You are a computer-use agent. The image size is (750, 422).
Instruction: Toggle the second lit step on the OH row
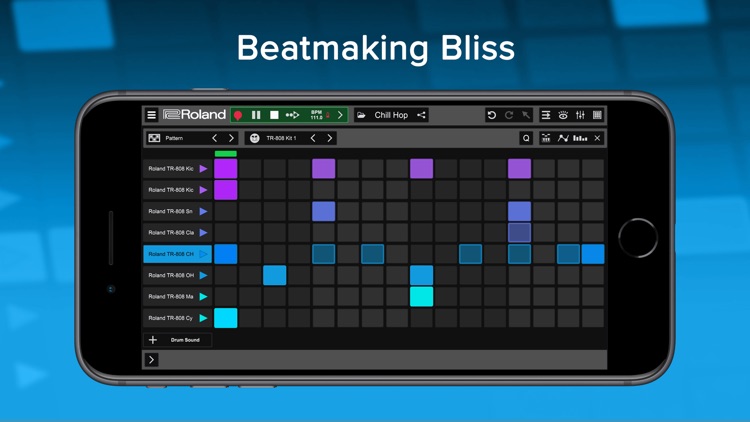pyautogui.click(x=421, y=275)
